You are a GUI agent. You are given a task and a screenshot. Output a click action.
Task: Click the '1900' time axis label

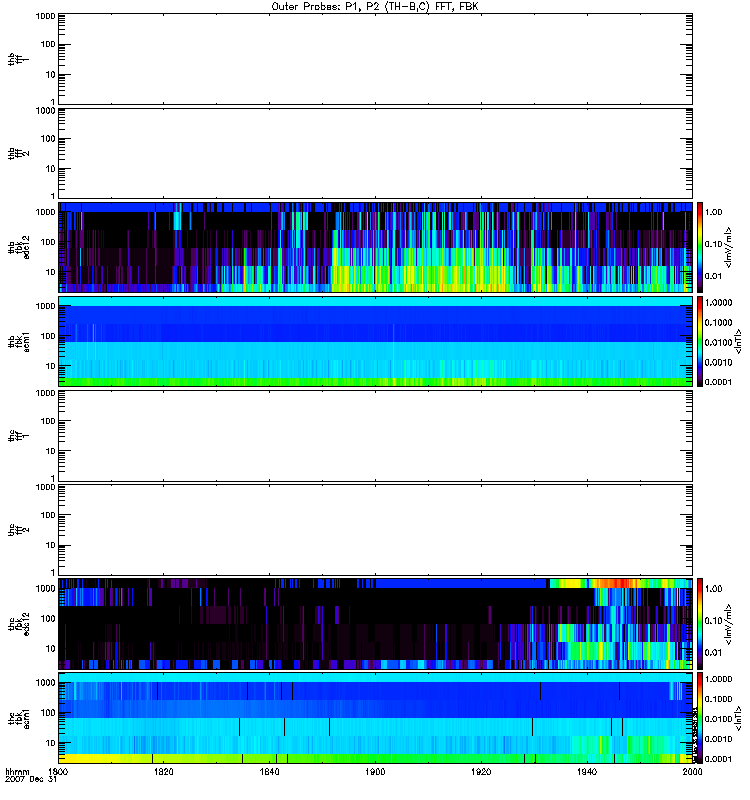point(376,771)
